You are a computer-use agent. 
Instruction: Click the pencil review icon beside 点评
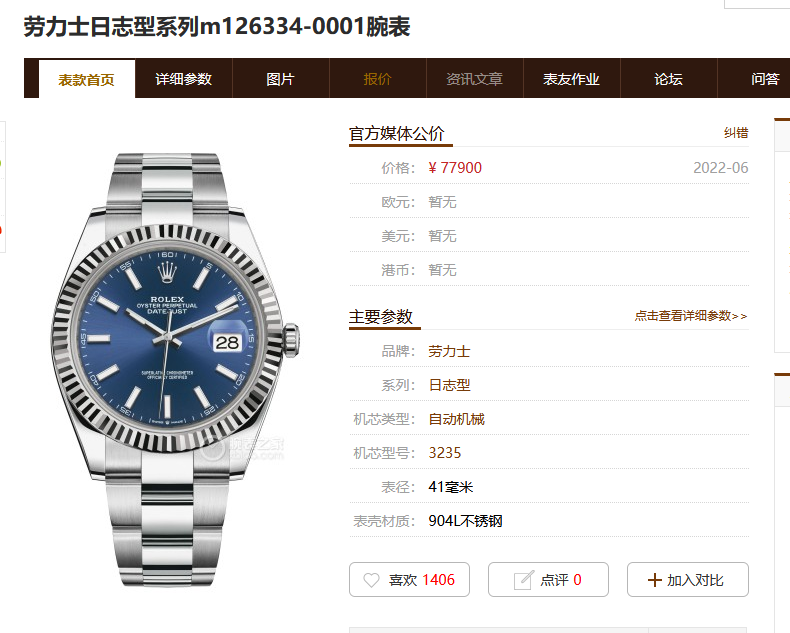click(x=523, y=580)
